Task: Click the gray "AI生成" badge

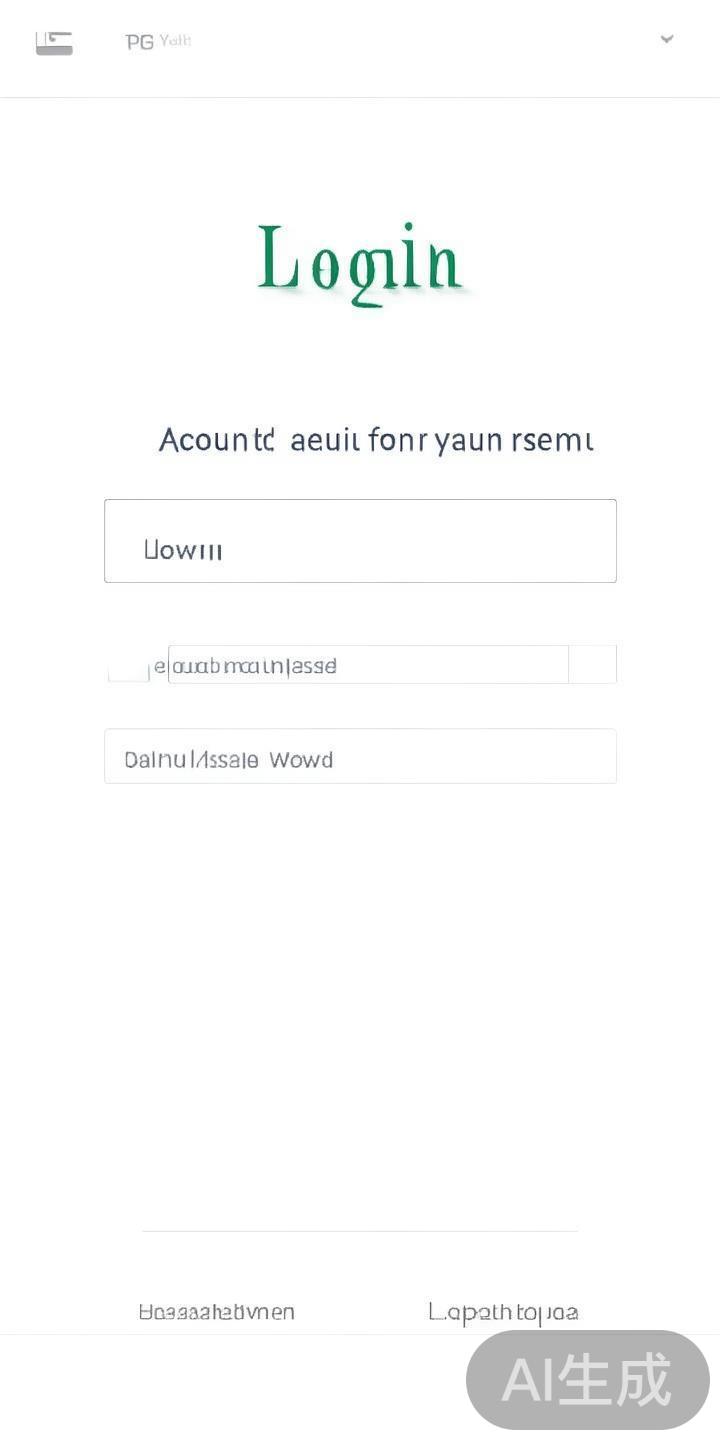Action: click(x=588, y=1380)
